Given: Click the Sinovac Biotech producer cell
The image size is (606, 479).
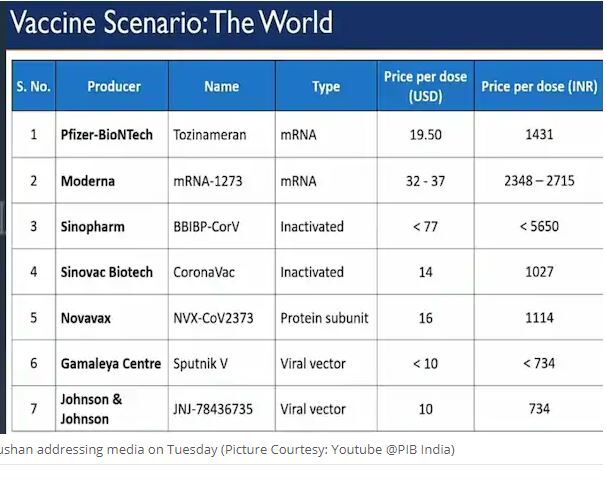Looking at the screenshot, I should point(106,272).
